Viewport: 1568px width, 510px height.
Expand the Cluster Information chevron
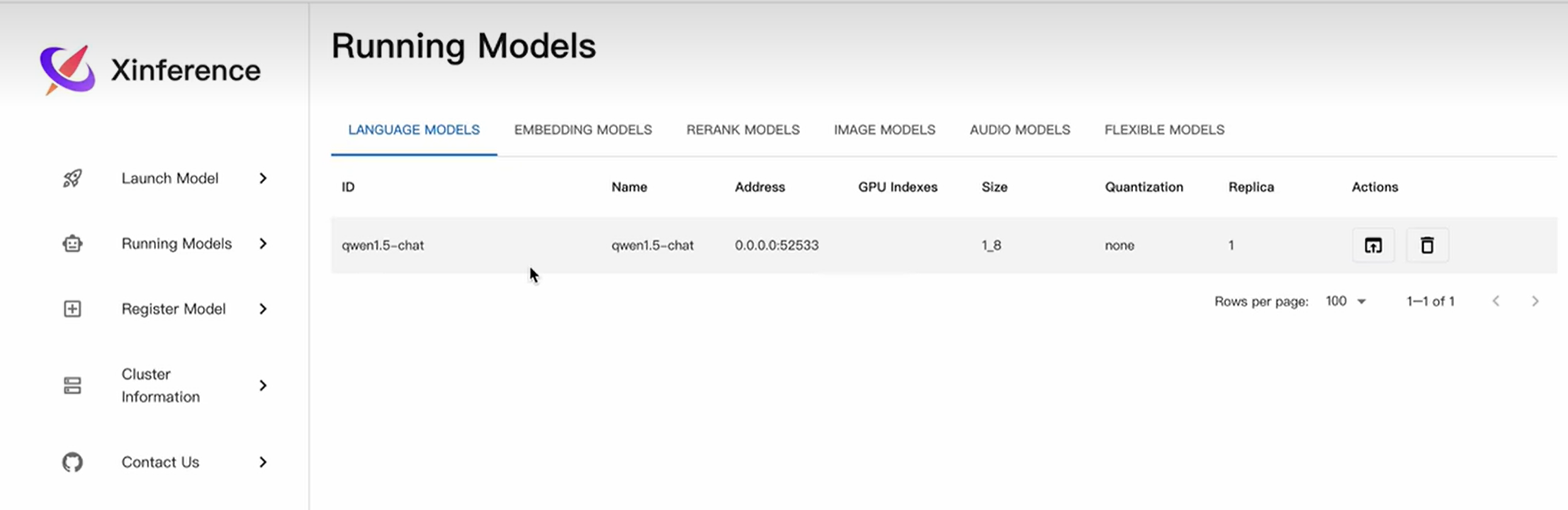point(263,385)
